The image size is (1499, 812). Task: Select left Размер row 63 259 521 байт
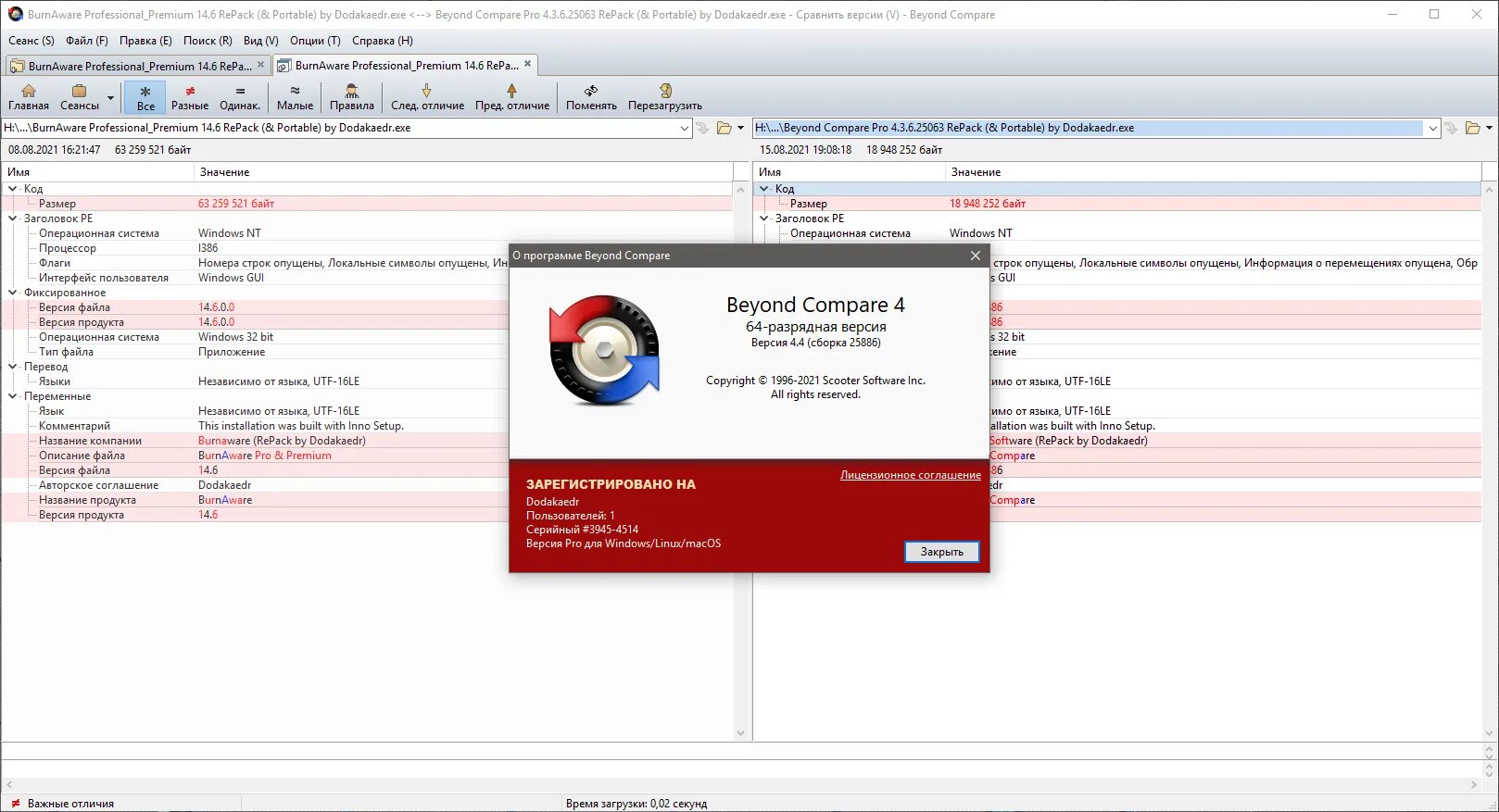tap(367, 204)
